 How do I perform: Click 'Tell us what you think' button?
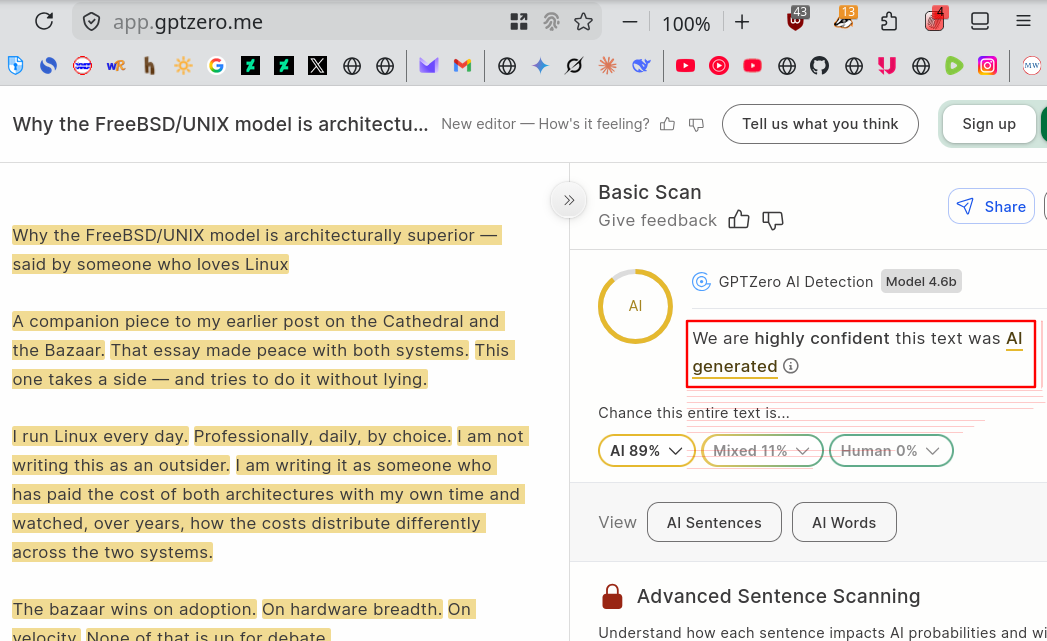click(x=820, y=124)
